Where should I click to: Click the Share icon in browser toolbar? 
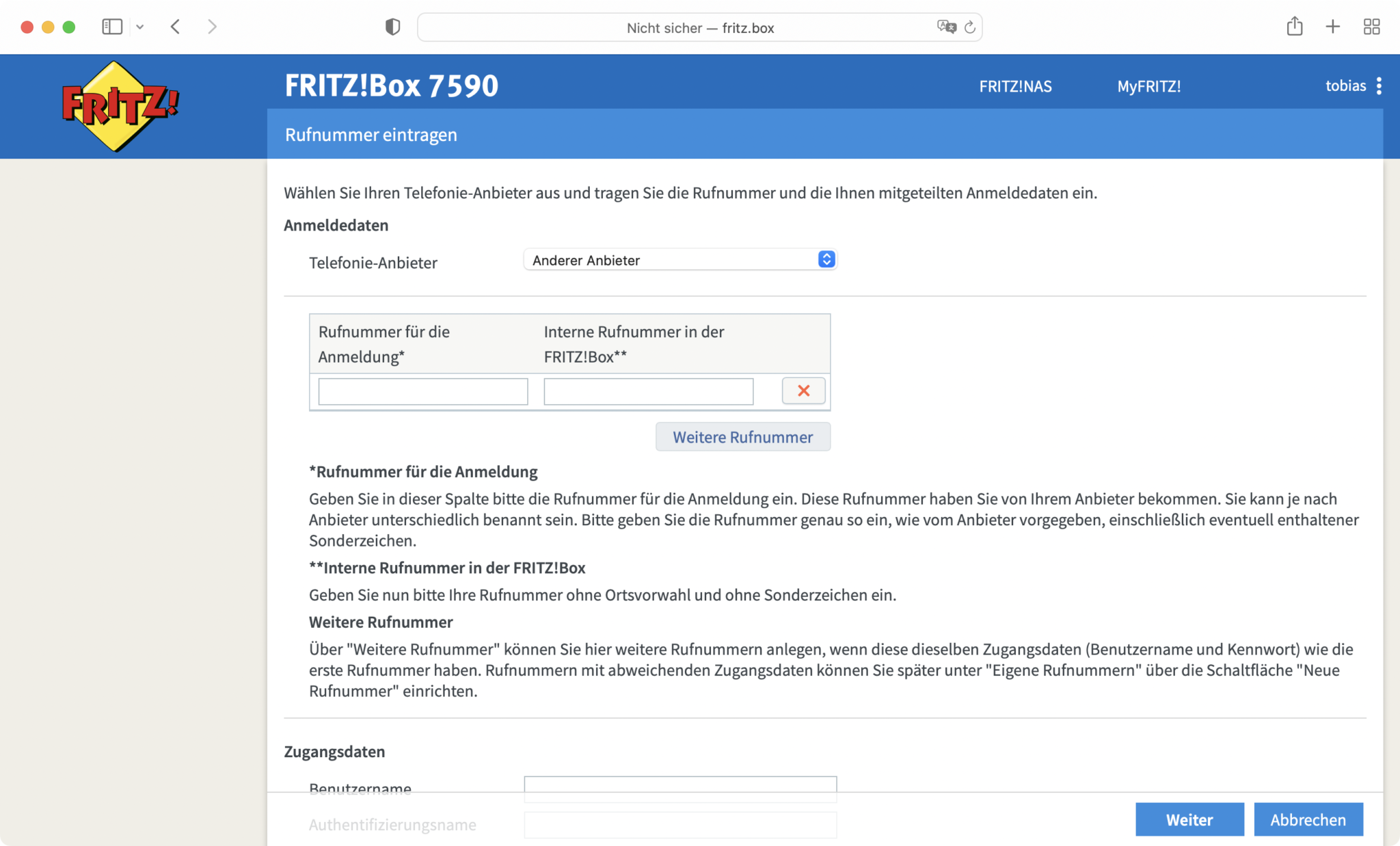coord(1294,26)
